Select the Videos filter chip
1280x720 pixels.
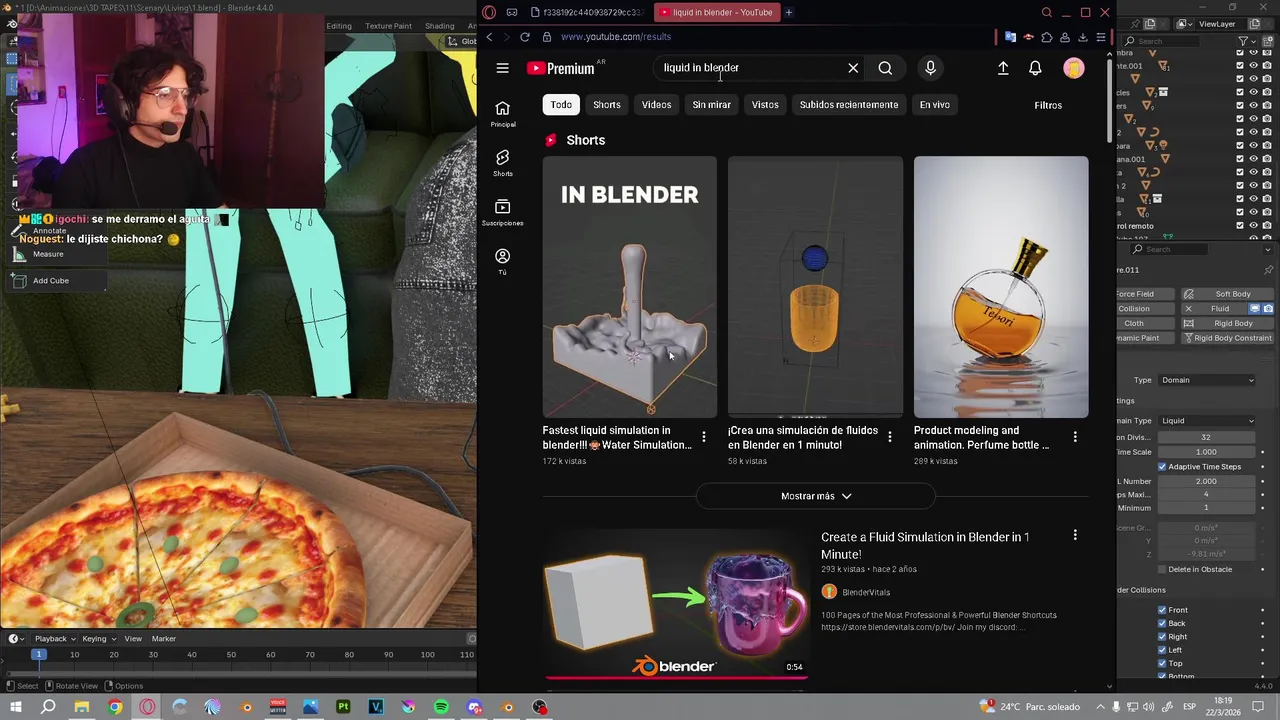(x=656, y=105)
